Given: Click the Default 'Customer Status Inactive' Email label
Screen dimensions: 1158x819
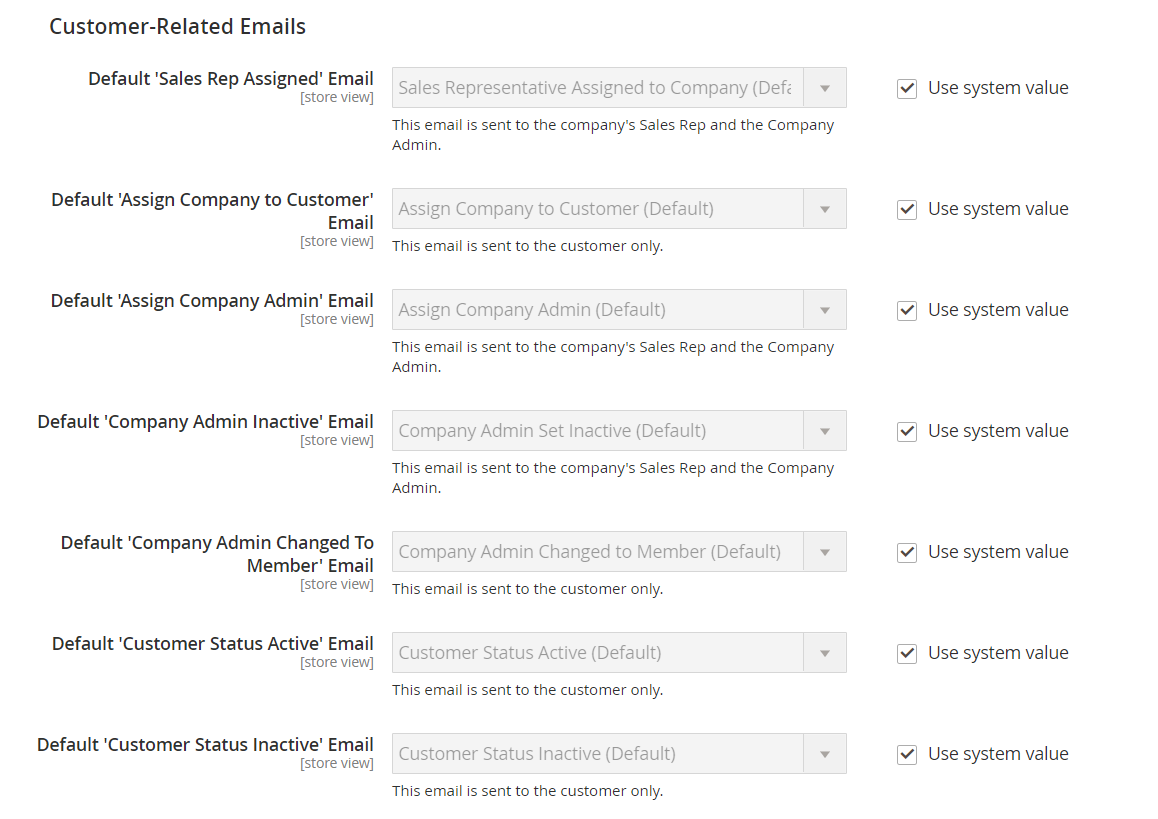Looking at the screenshot, I should [x=205, y=745].
